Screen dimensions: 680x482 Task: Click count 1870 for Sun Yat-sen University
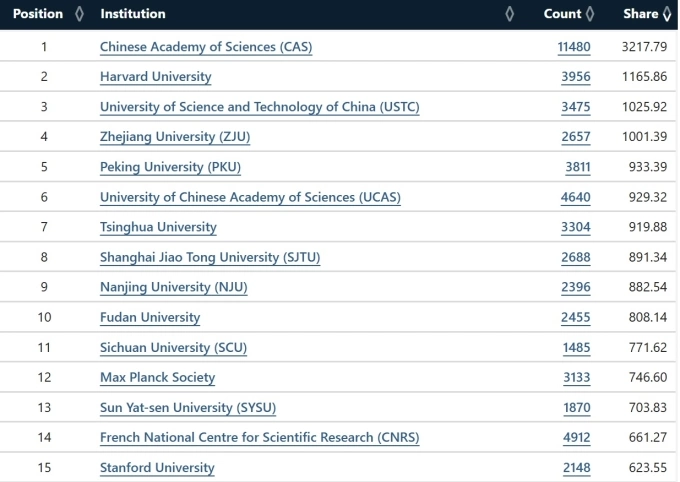(x=577, y=408)
